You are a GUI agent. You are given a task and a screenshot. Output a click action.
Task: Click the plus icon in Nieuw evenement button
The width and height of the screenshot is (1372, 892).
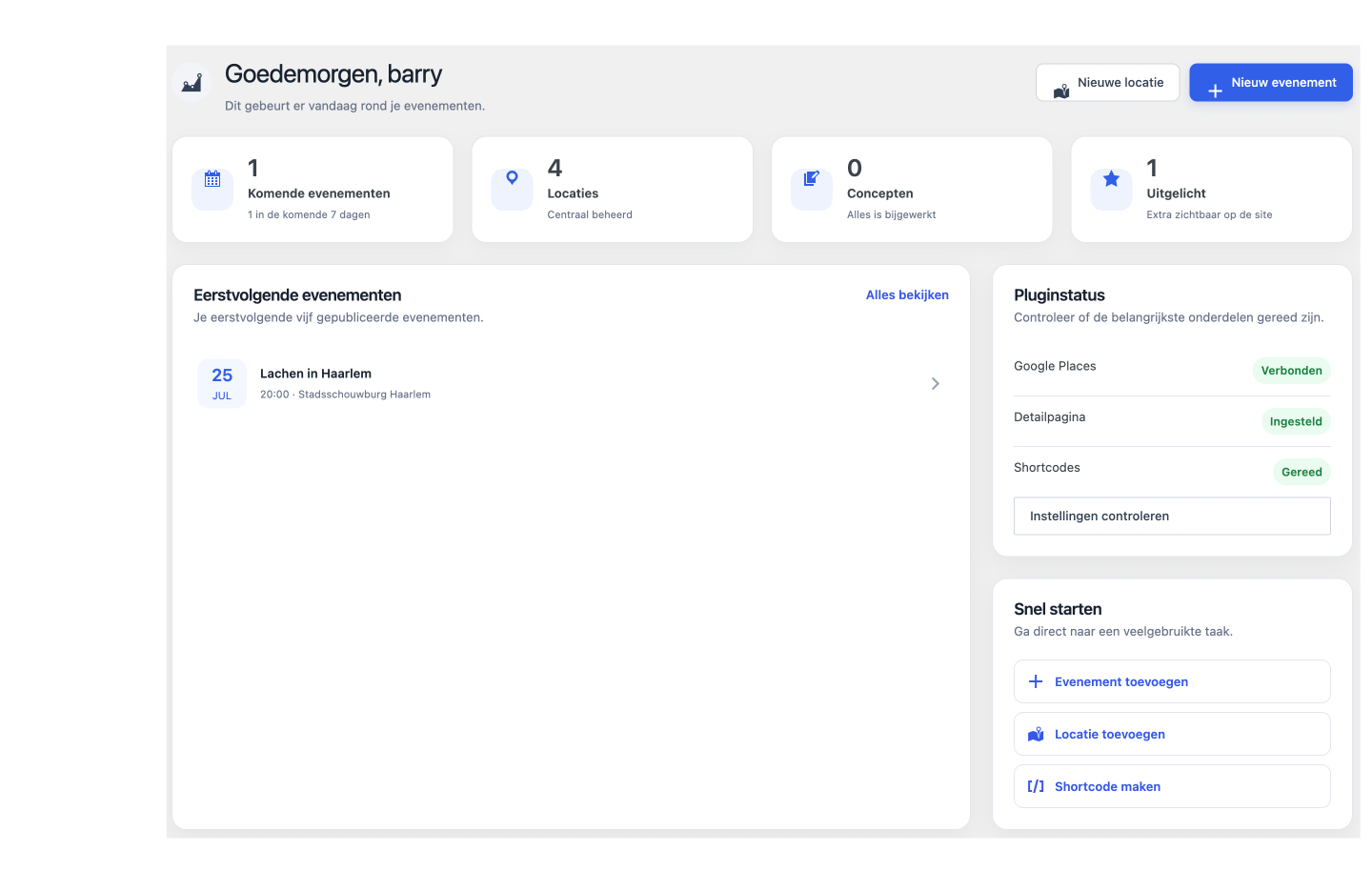click(1215, 91)
